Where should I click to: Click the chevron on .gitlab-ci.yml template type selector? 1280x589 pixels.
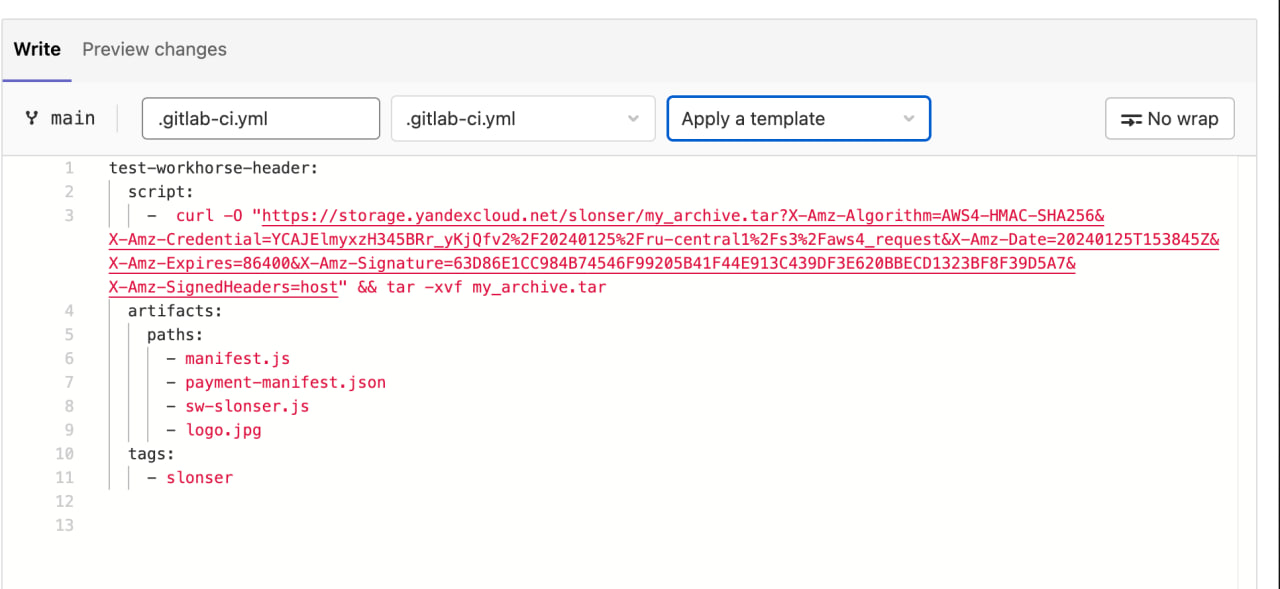[632, 118]
